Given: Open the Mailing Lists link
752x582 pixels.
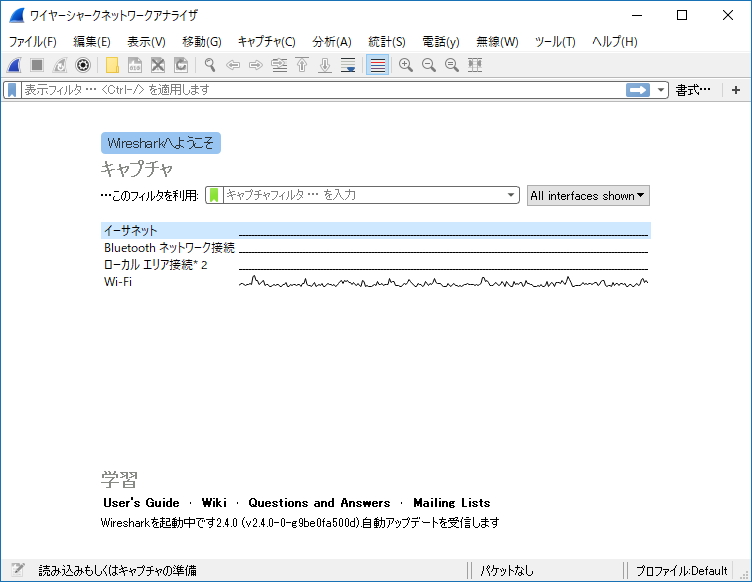Looking at the screenshot, I should tap(452, 502).
